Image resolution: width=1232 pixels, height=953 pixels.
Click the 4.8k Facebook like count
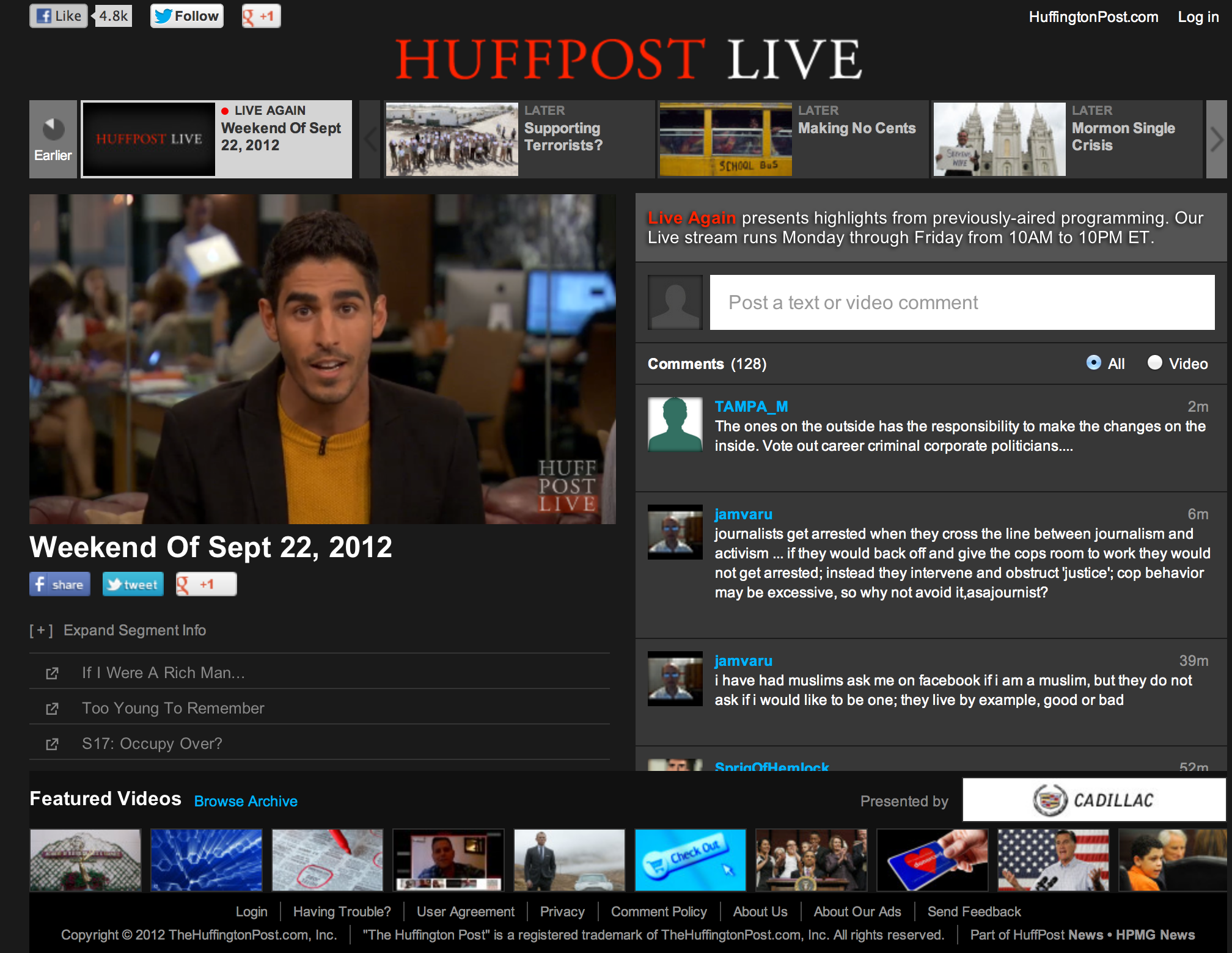click(113, 16)
